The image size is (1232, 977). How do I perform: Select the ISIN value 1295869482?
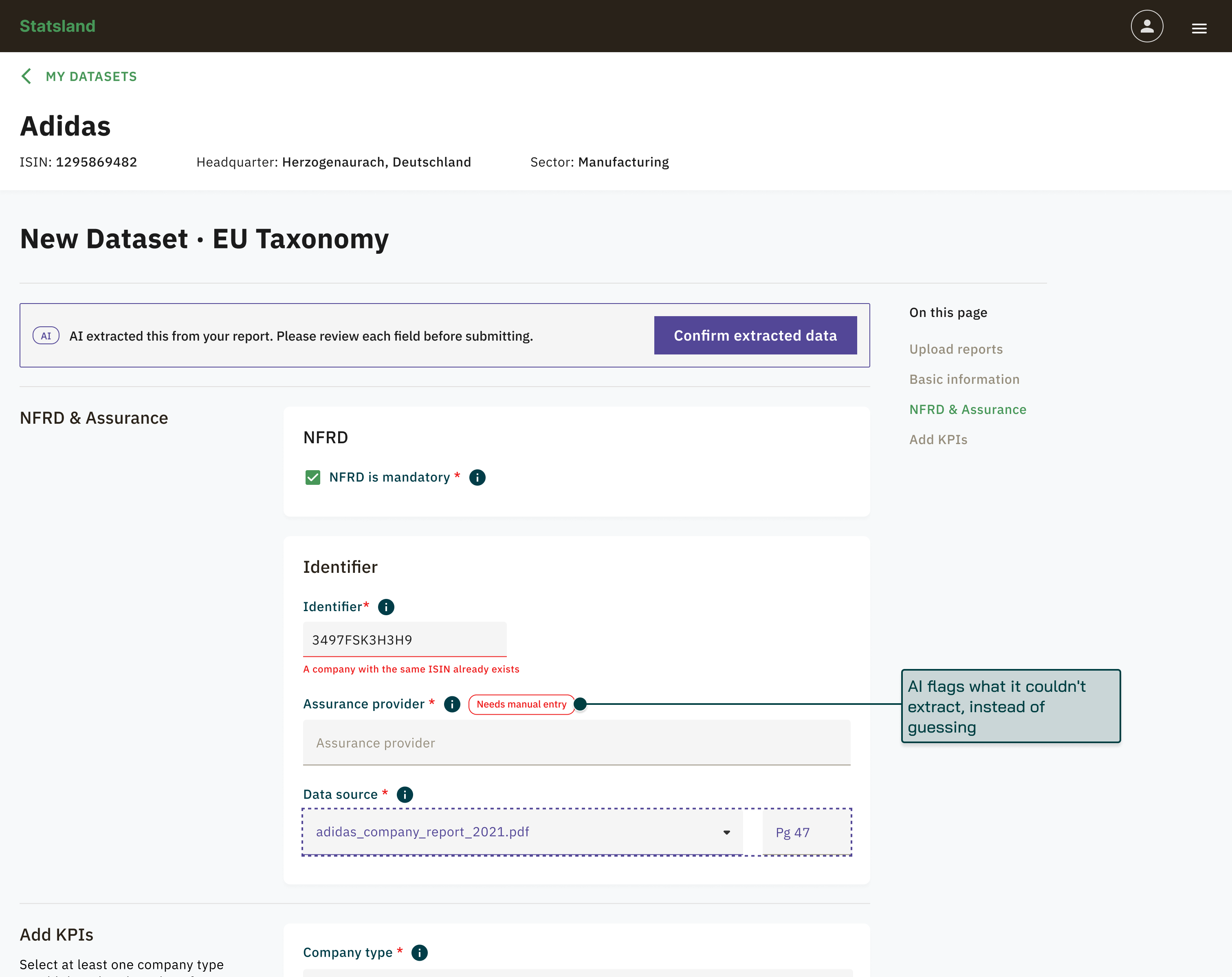click(x=96, y=162)
